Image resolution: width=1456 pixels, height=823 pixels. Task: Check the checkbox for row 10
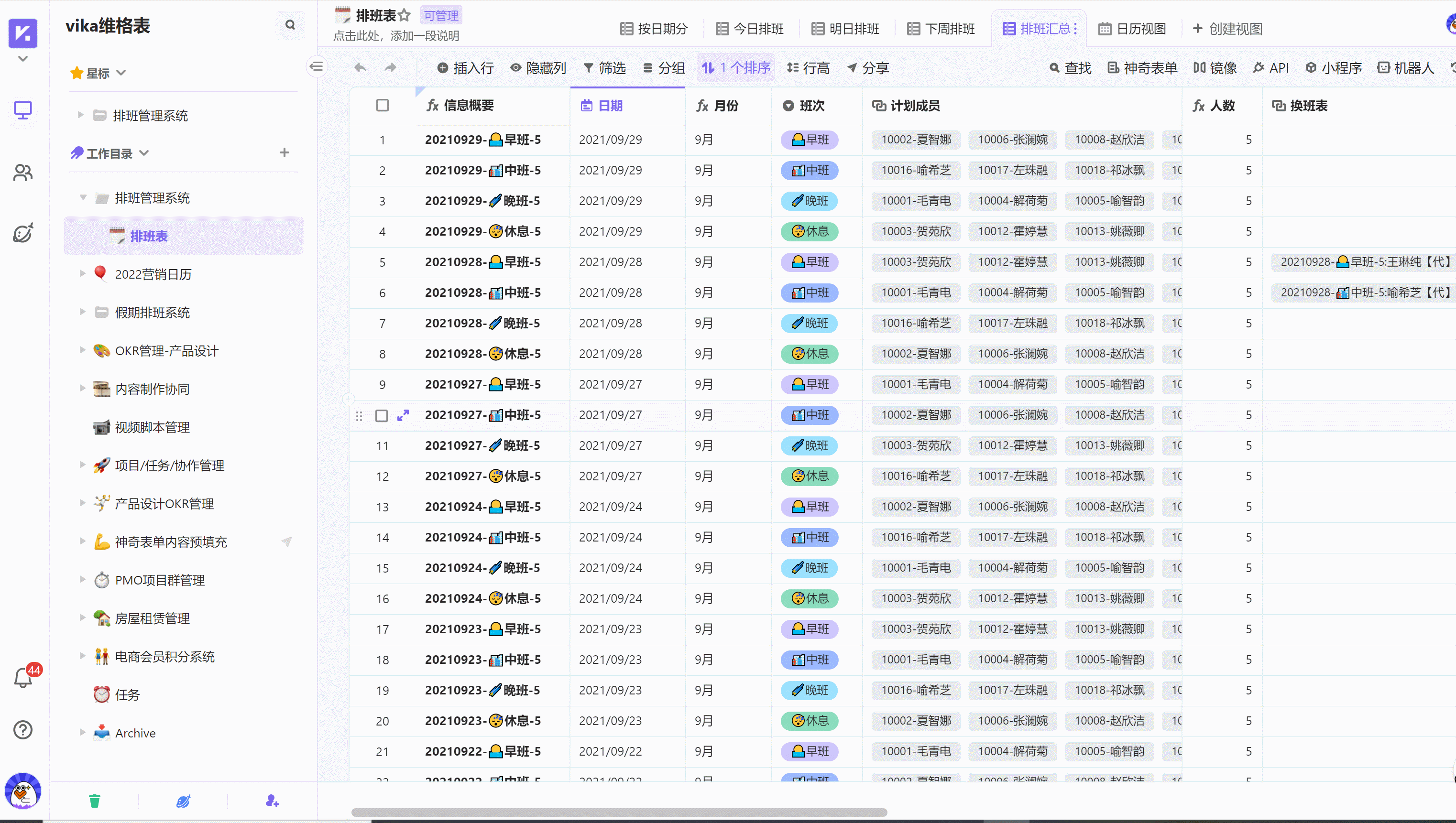pyautogui.click(x=382, y=415)
